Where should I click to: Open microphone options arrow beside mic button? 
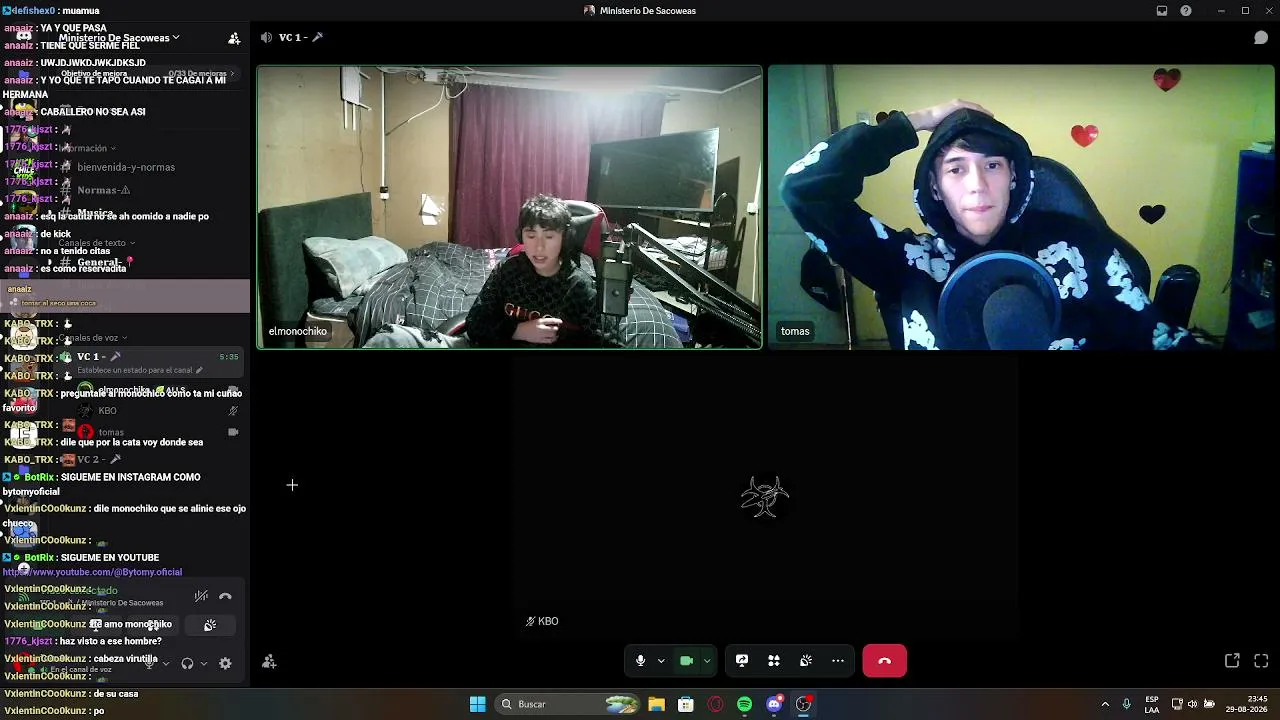pyautogui.click(x=661, y=661)
